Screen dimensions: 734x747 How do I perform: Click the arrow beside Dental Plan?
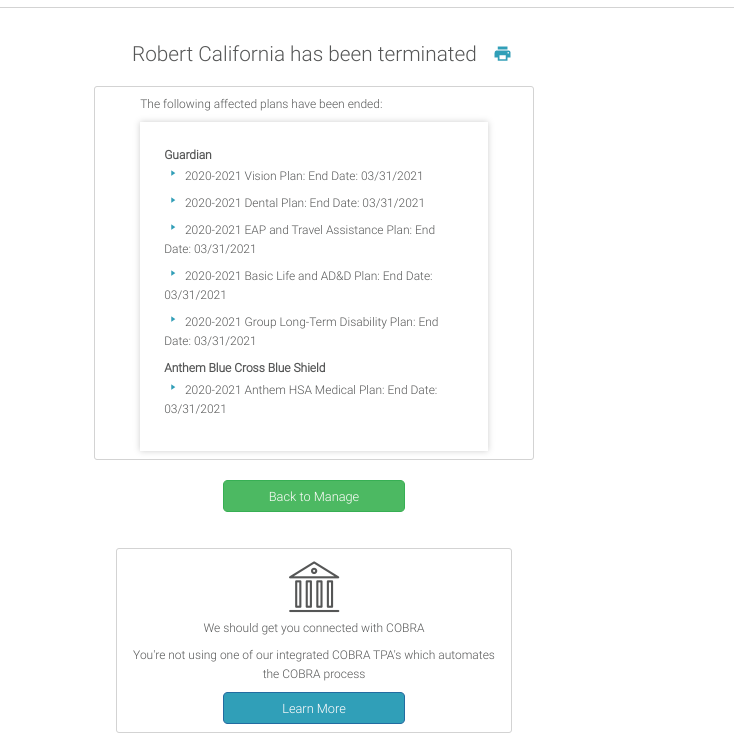tap(173, 201)
